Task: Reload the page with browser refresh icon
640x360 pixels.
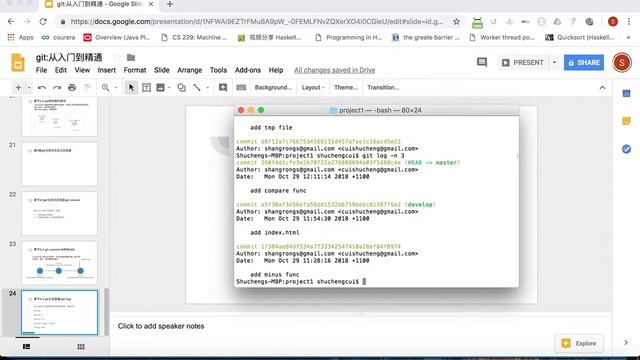Action: (x=43, y=22)
